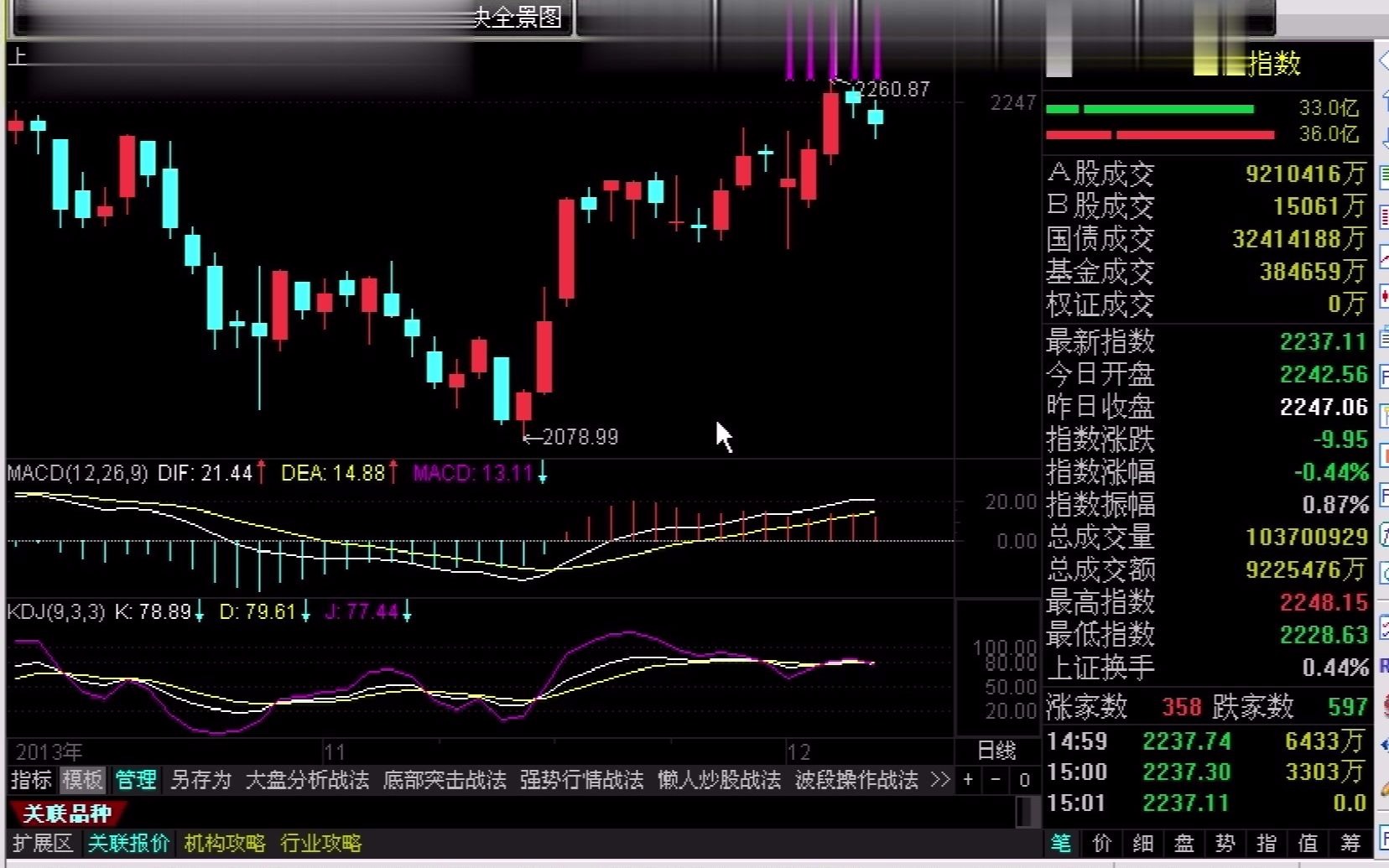
Task: Click the green 33.0亿 volume bar
Action: [x=1150, y=109]
